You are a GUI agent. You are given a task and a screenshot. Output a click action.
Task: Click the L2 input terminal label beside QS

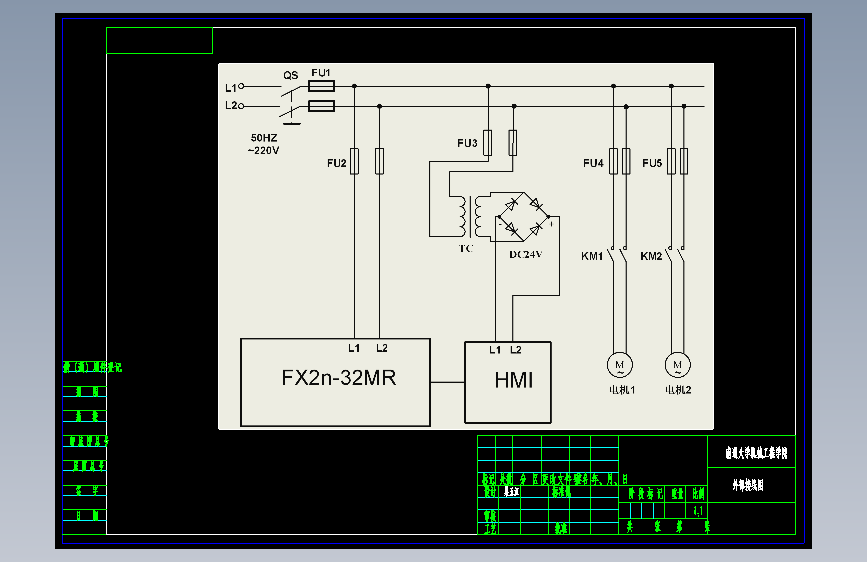click(231, 105)
